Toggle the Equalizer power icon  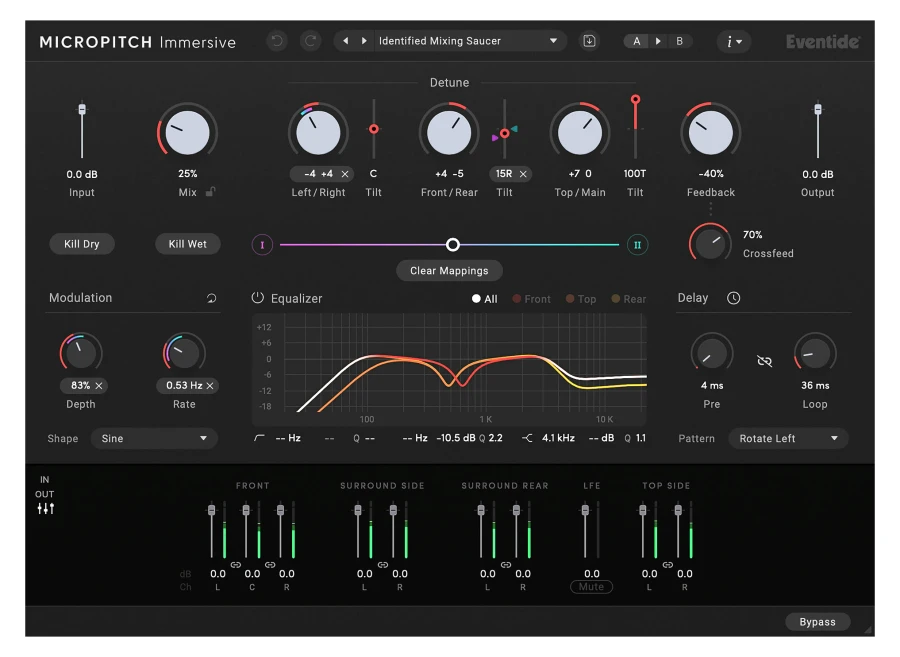click(x=258, y=298)
